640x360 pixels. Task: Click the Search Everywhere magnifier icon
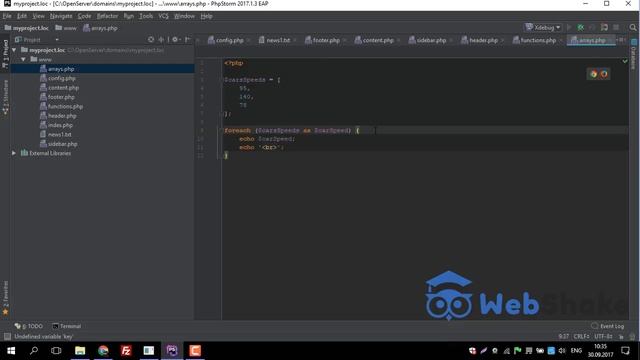coord(633,27)
